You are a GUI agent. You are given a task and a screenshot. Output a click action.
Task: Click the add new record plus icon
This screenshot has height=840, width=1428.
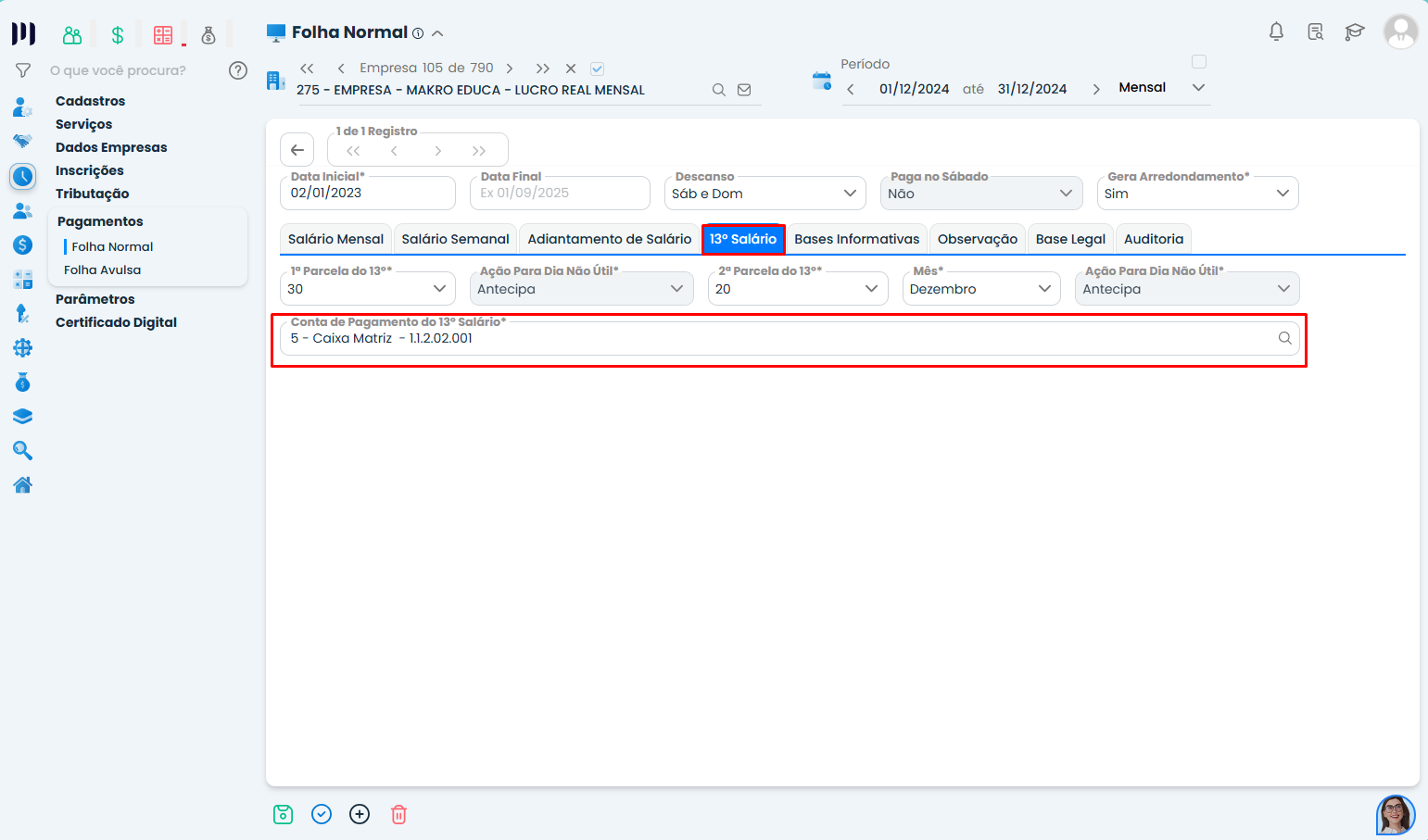360,814
